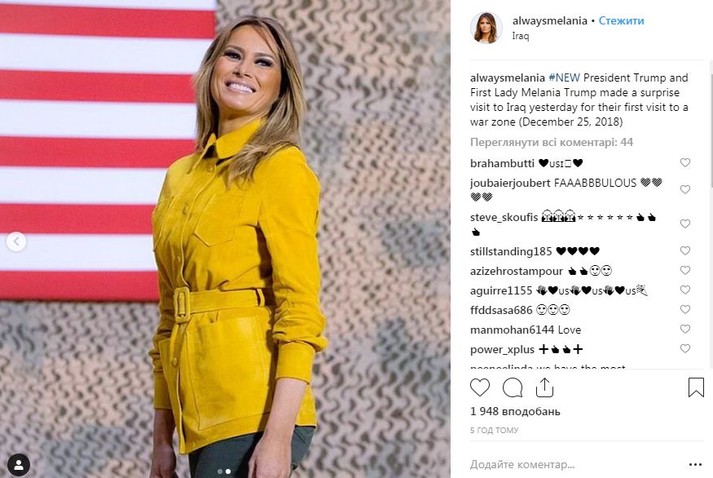Expand all 44 comments link

pos(551,142)
